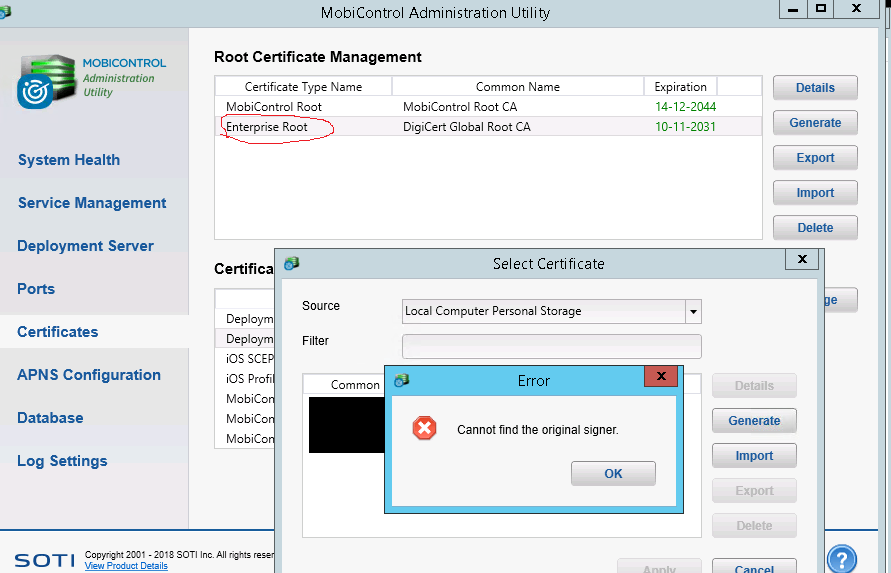Open the System Health section
Screen dimensions: 891x573
(x=69, y=160)
